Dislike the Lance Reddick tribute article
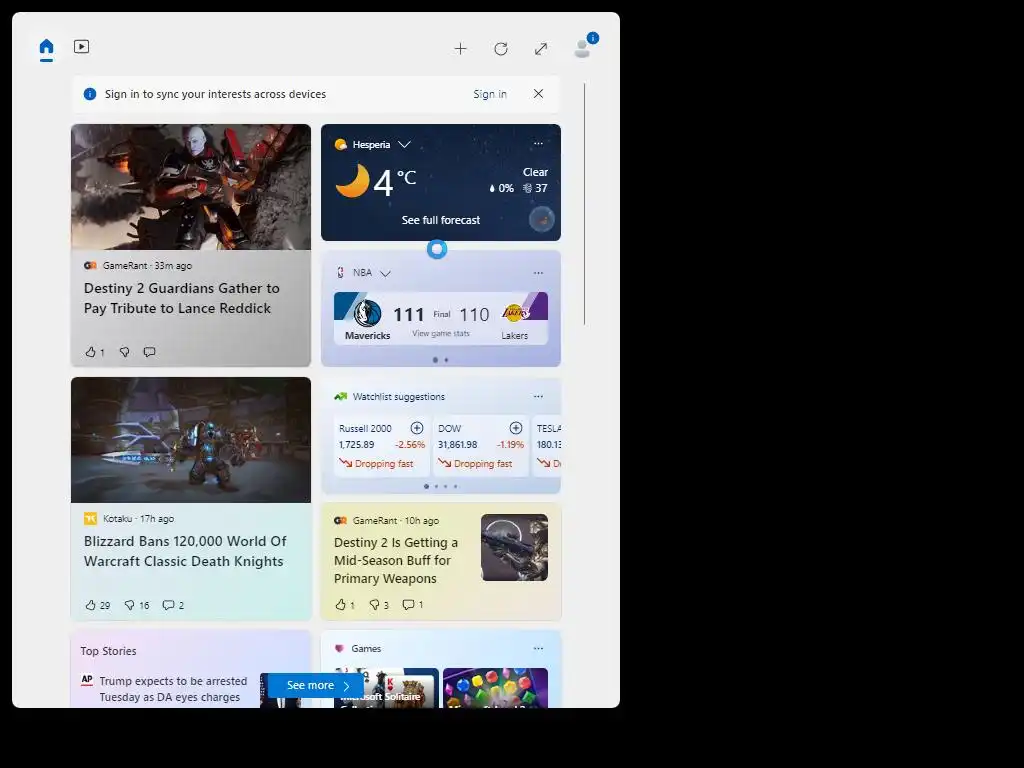The image size is (1024, 768). point(124,352)
